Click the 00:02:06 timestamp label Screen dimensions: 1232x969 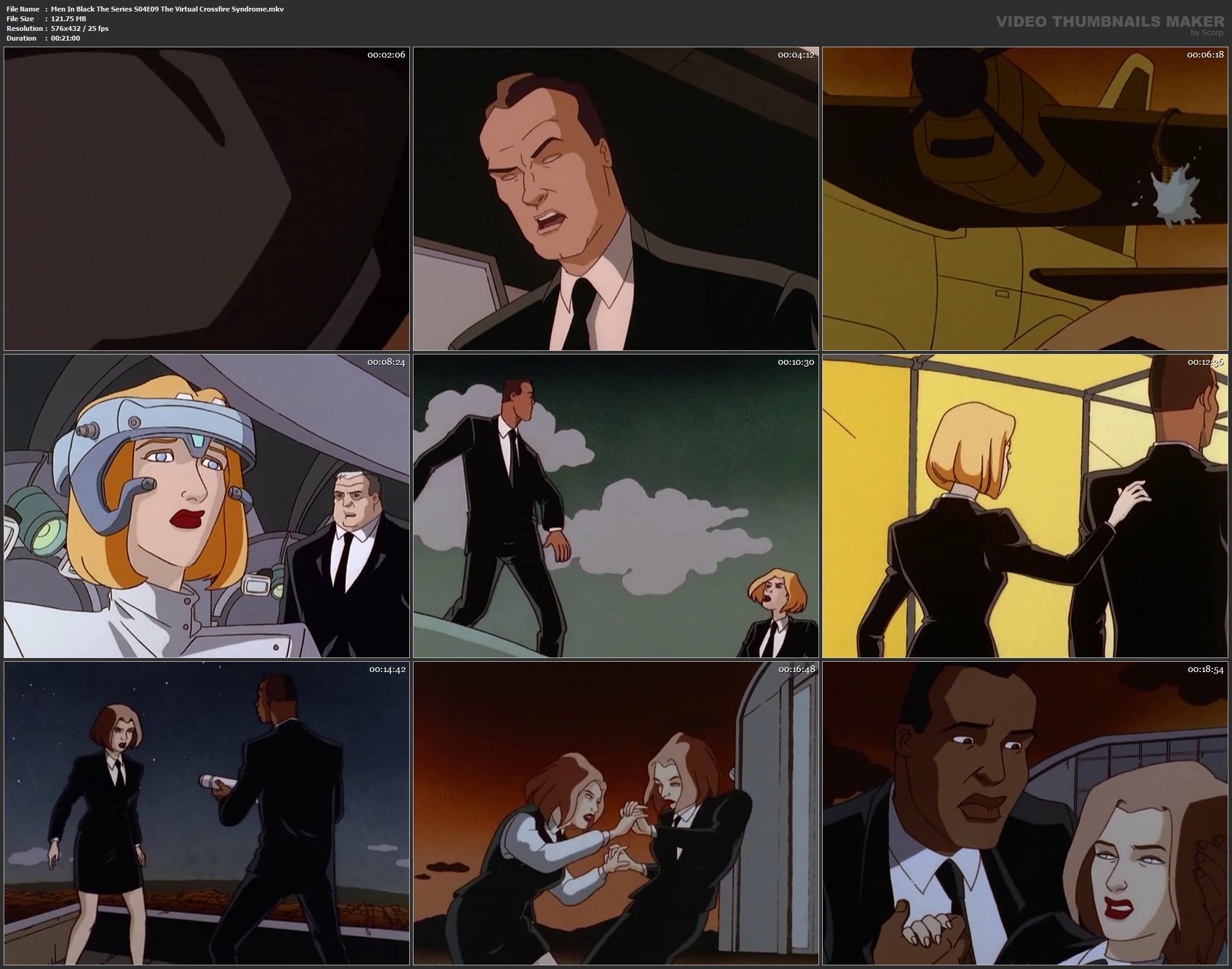[386, 55]
